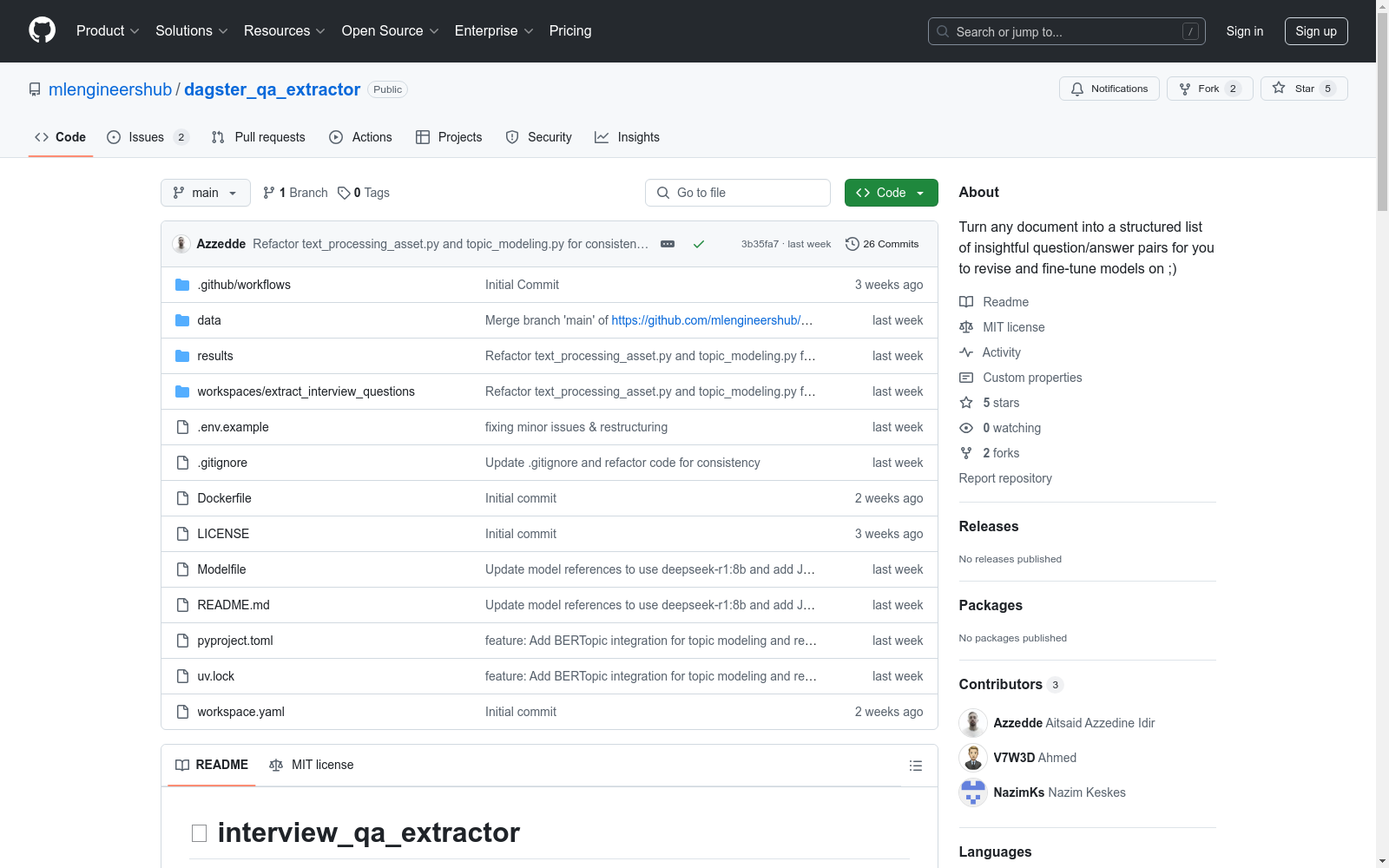The width and height of the screenshot is (1389, 868).
Task: Click Azzedde contributor avatar
Action: click(x=973, y=723)
